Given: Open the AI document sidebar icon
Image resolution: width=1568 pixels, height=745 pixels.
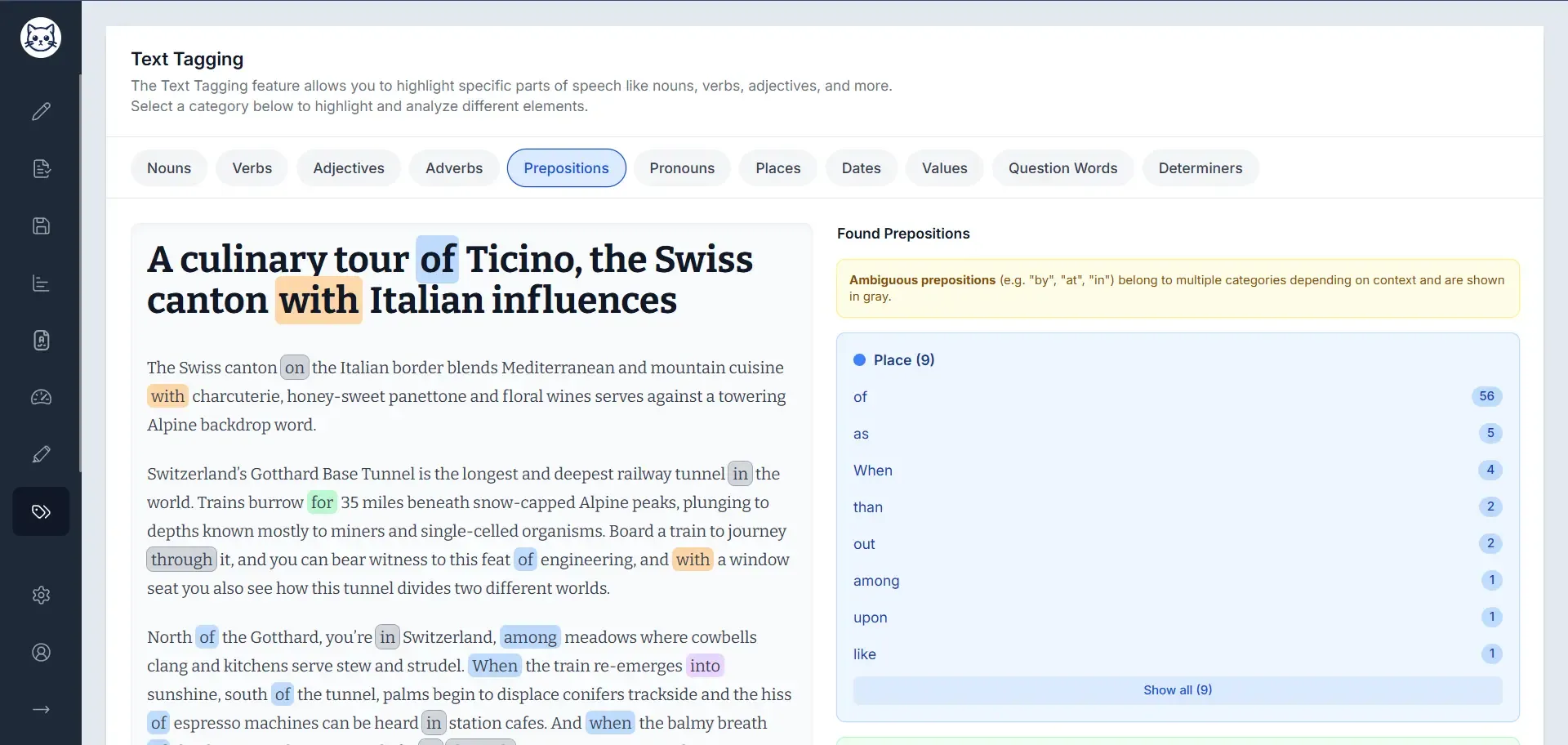Looking at the screenshot, I should [x=41, y=341].
